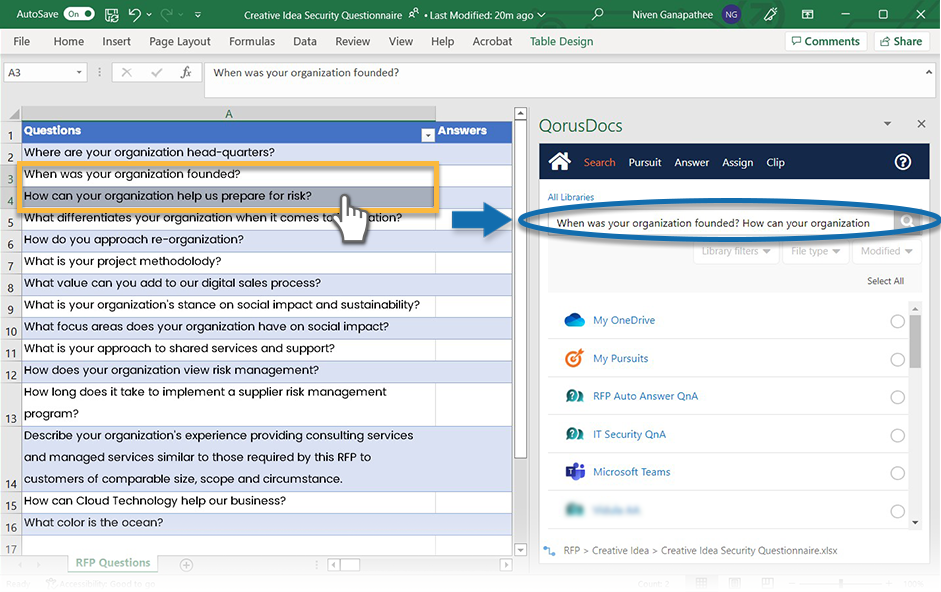Select the RFP Auto Answer QnA radio button
Viewport: 941px width, 592px height.
(897, 397)
